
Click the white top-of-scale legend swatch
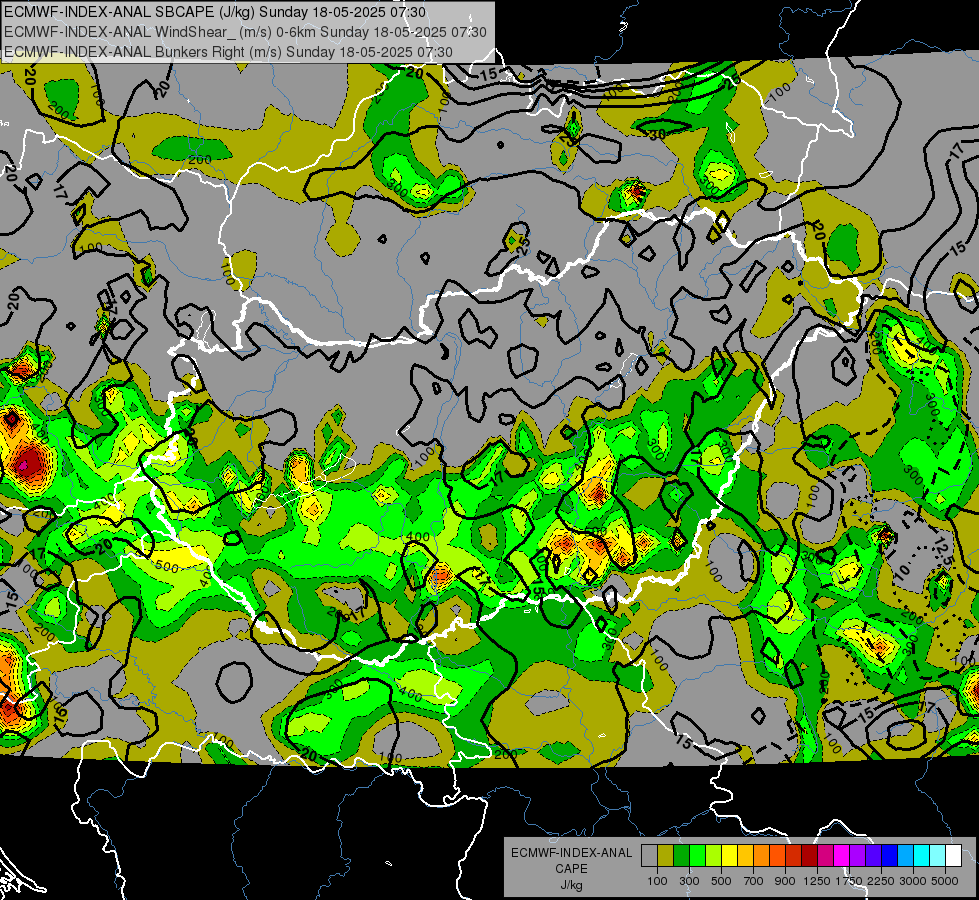[x=954, y=855]
